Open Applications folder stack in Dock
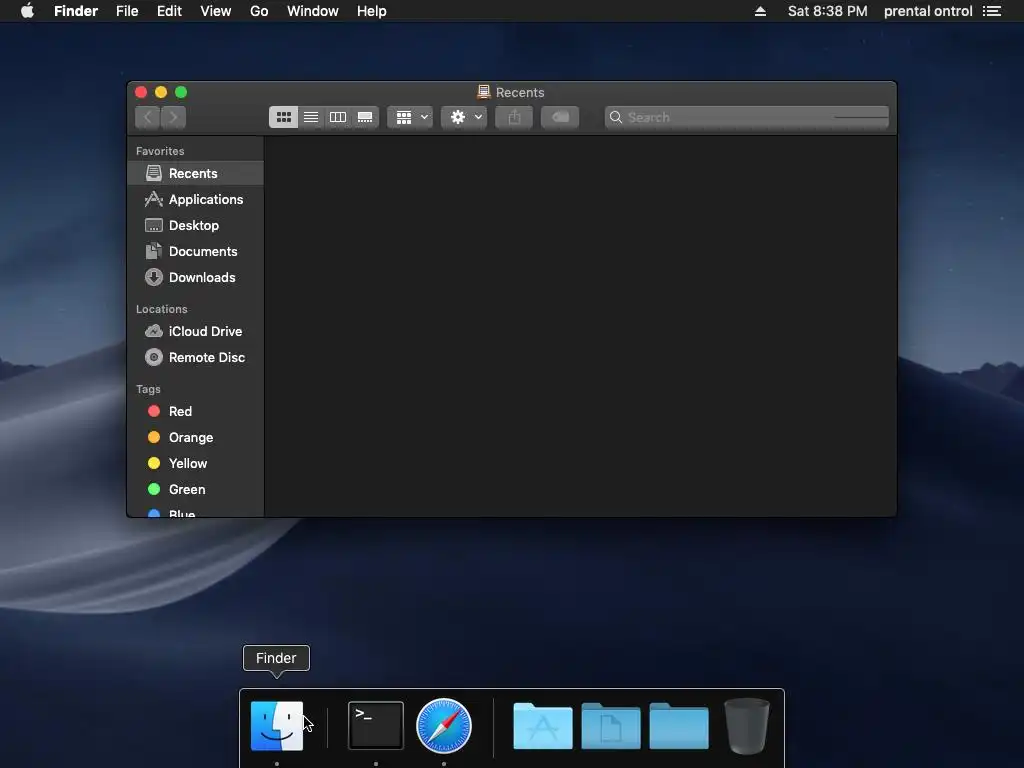 [x=543, y=726]
